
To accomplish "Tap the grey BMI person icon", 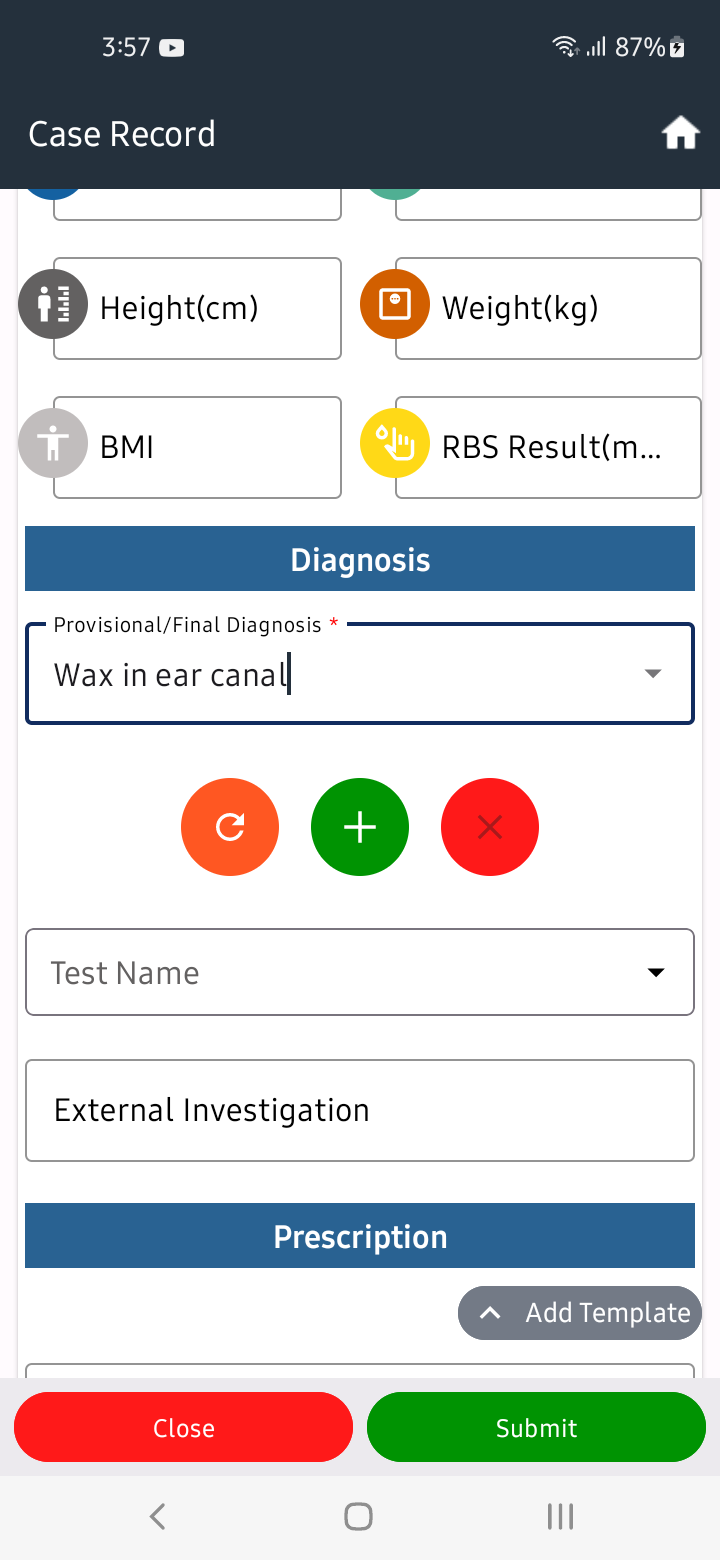I will tap(52, 442).
